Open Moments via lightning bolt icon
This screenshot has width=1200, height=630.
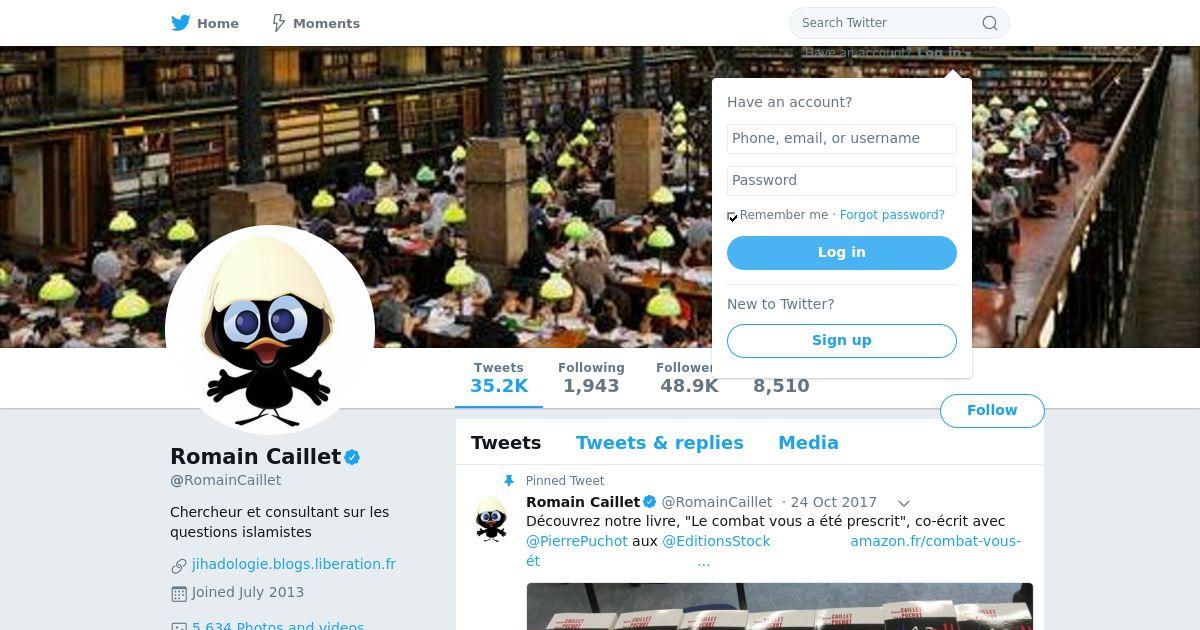click(x=279, y=23)
